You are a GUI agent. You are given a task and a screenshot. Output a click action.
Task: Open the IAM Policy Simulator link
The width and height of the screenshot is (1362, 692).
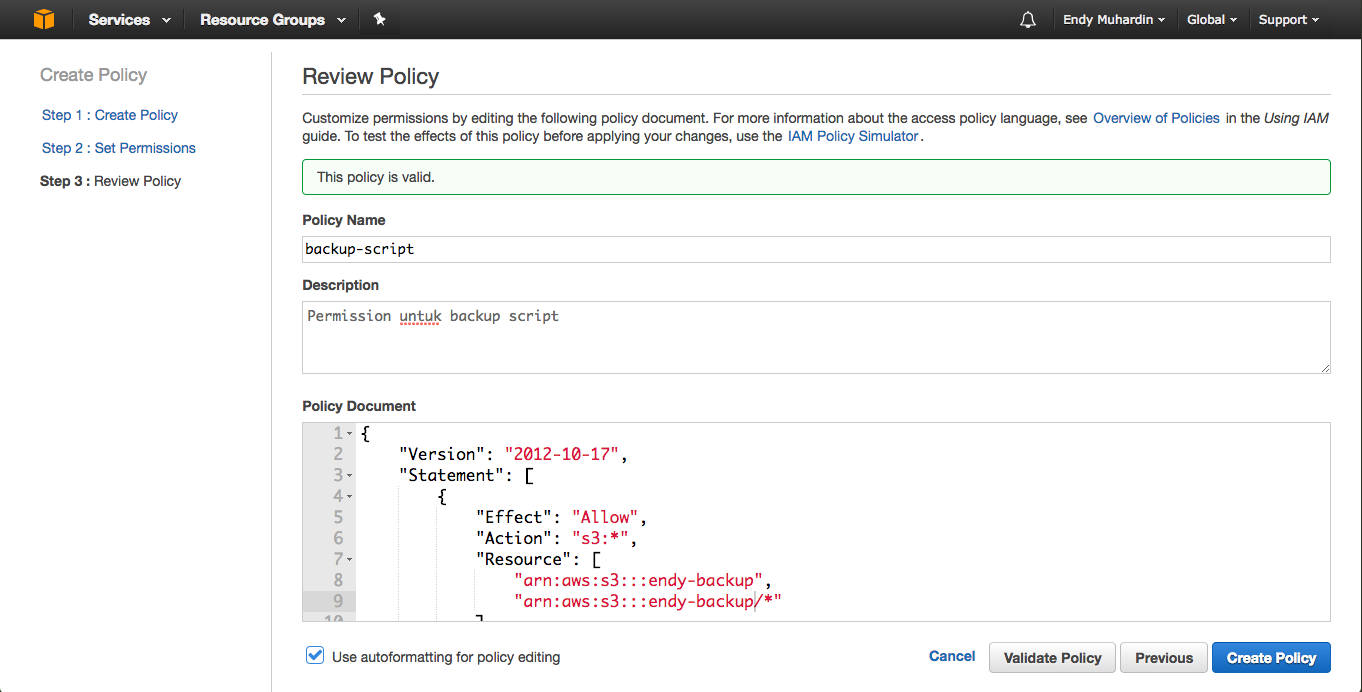point(853,136)
